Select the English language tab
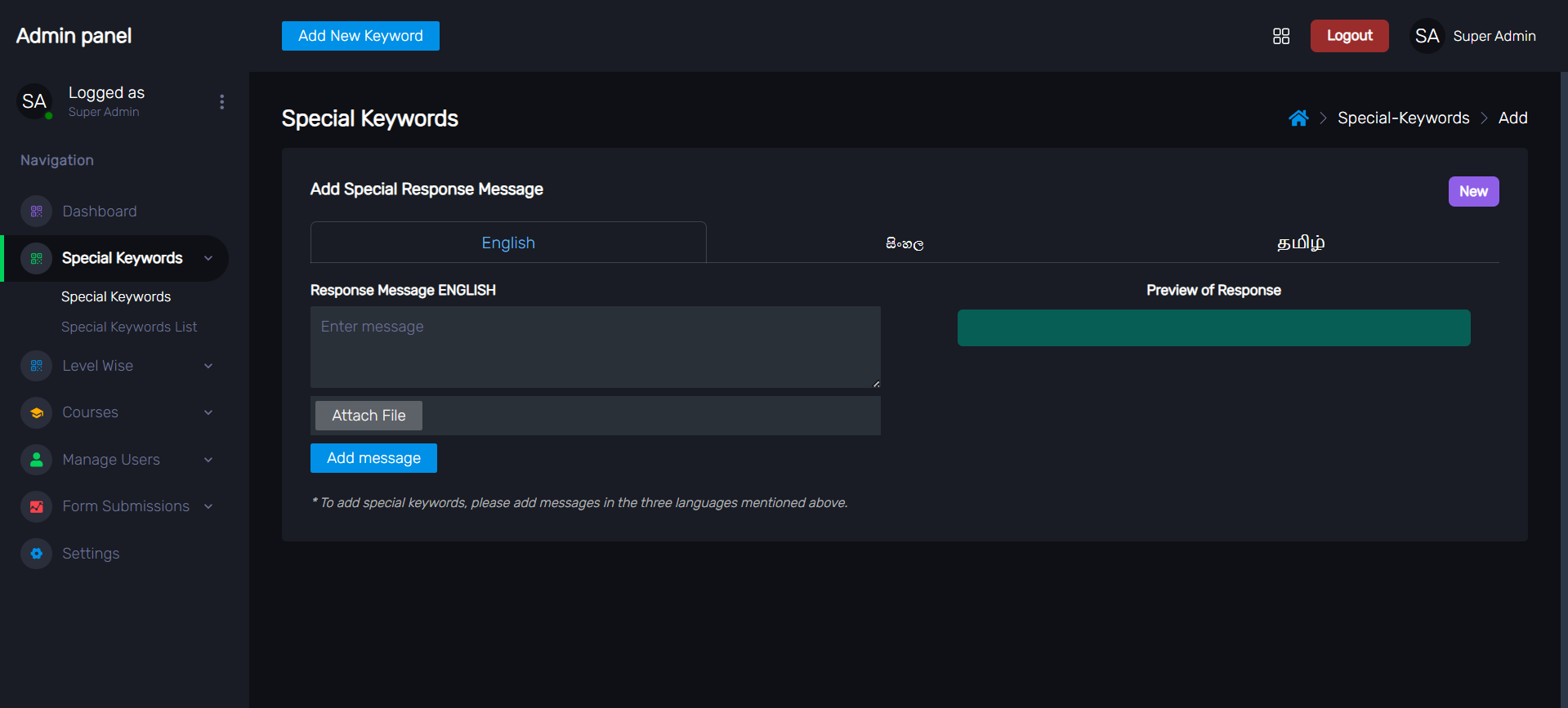This screenshot has width=1568, height=708. pyautogui.click(x=508, y=243)
